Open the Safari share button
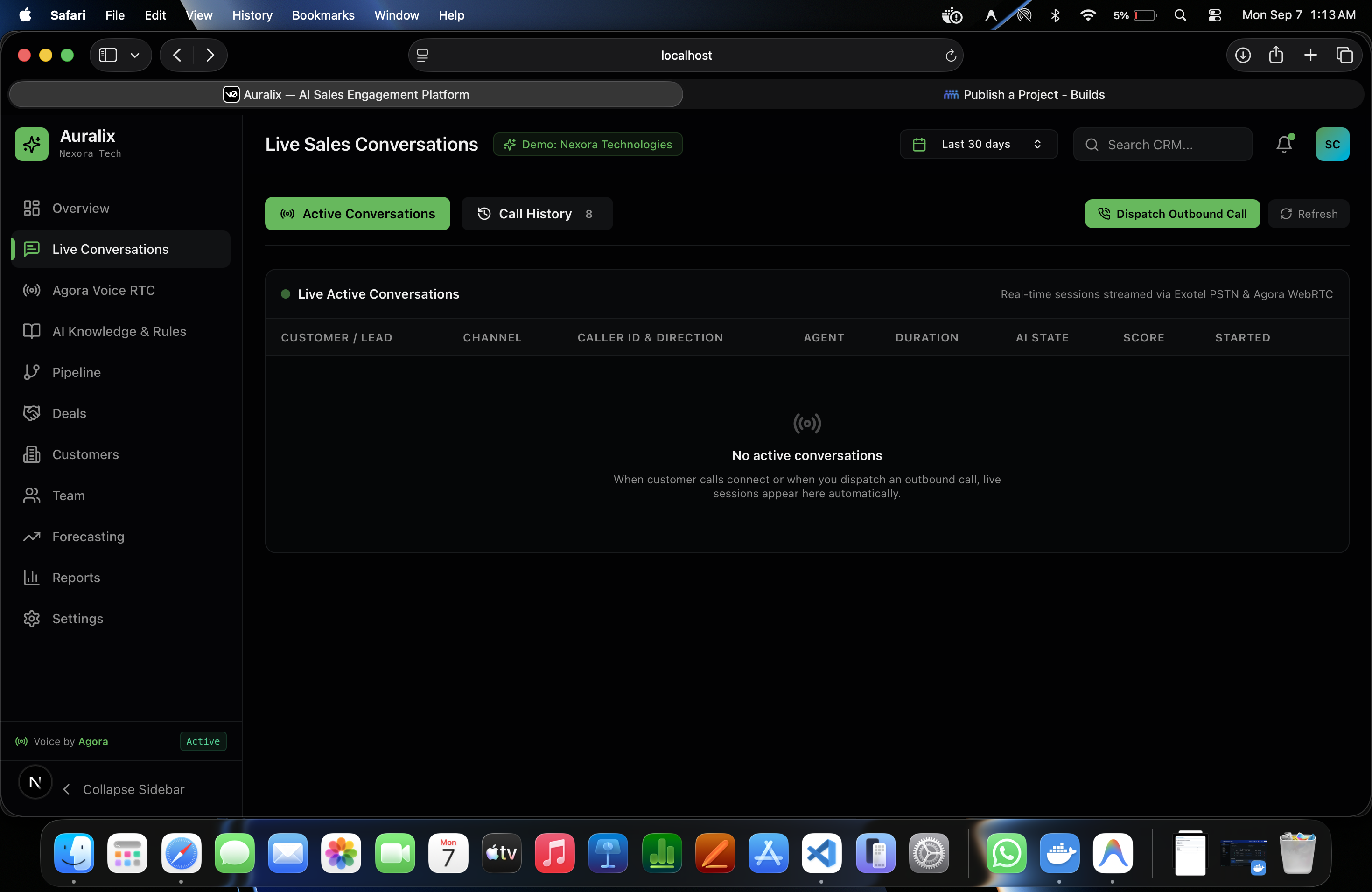The image size is (1372, 892). pyautogui.click(x=1276, y=55)
